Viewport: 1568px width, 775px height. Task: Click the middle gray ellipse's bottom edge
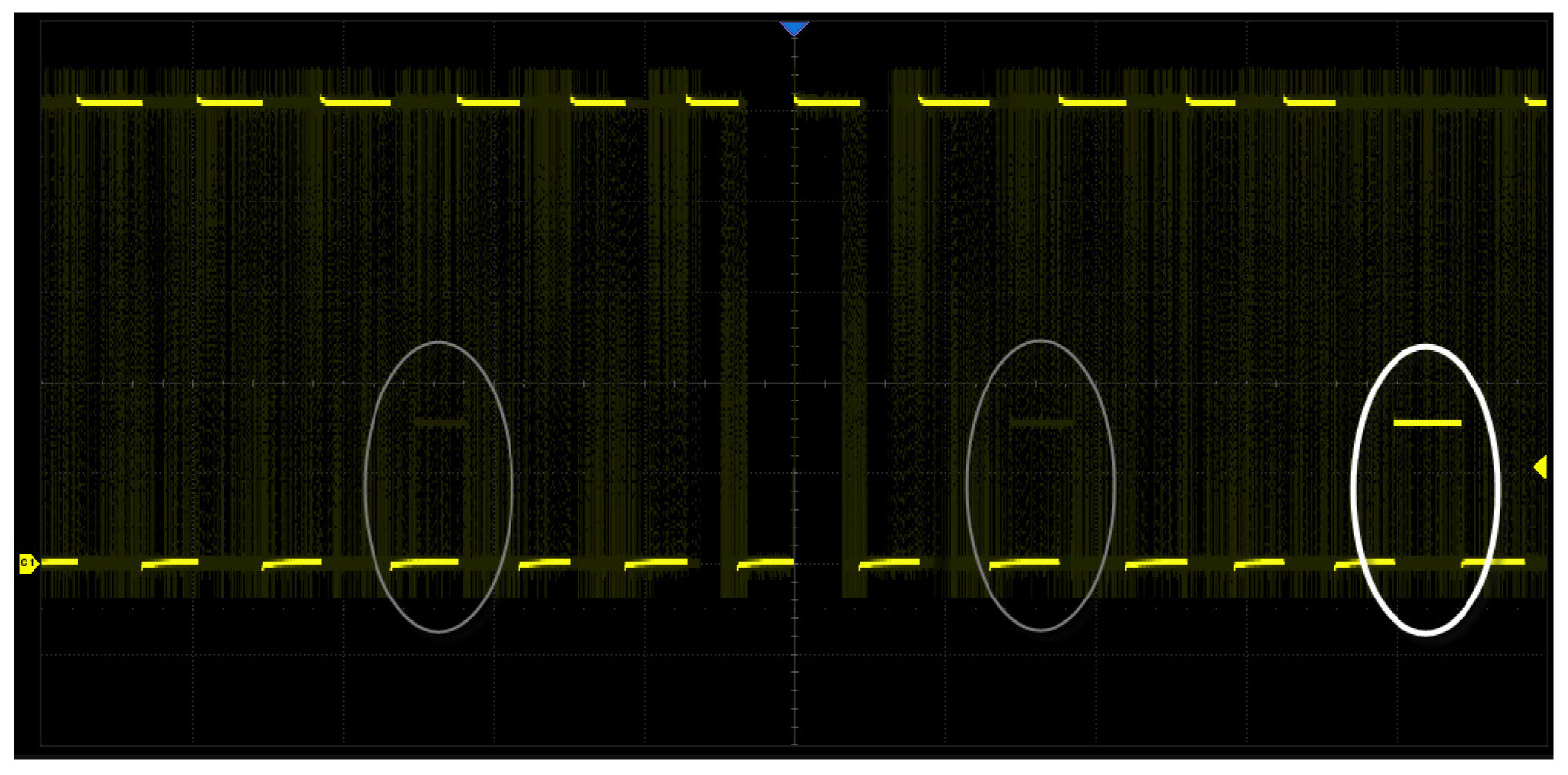1041,629
